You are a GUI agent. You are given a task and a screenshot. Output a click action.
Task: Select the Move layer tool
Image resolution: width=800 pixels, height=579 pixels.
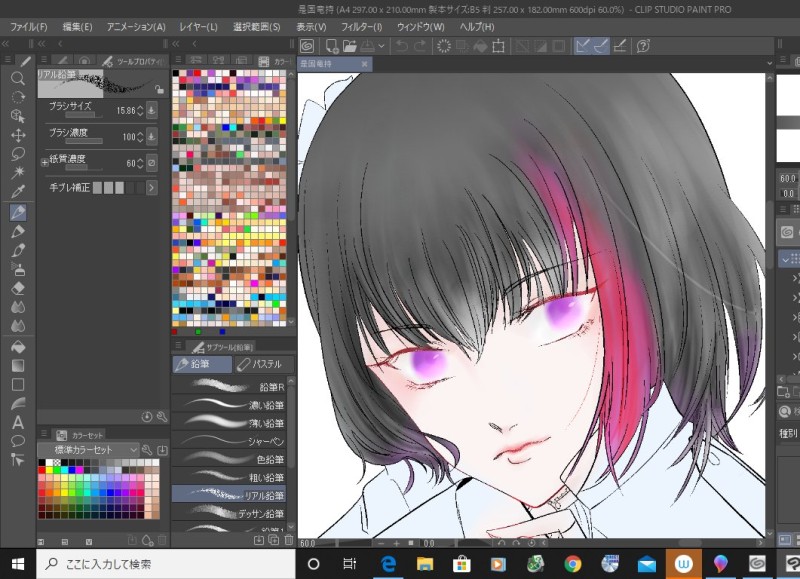click(x=18, y=135)
